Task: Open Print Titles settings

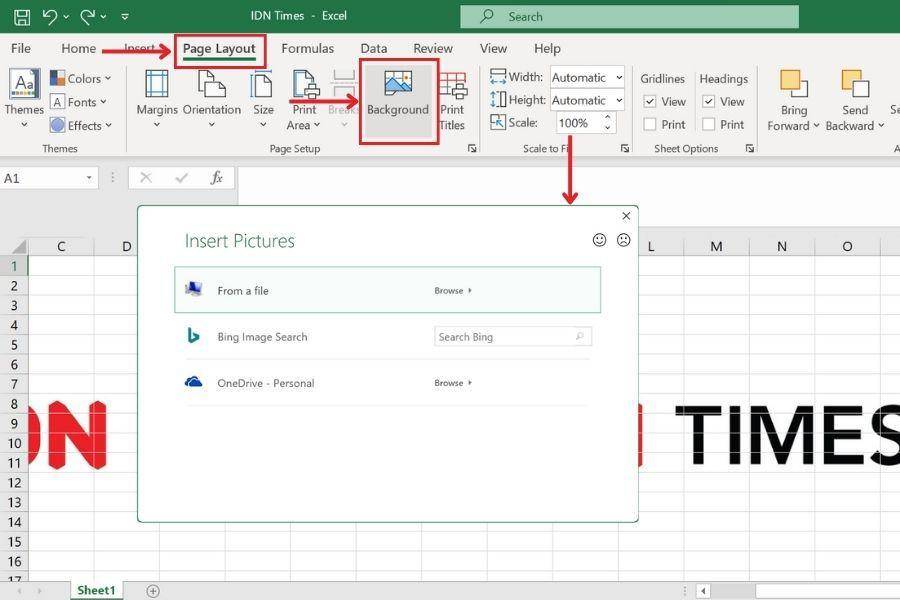Action: [x=453, y=100]
